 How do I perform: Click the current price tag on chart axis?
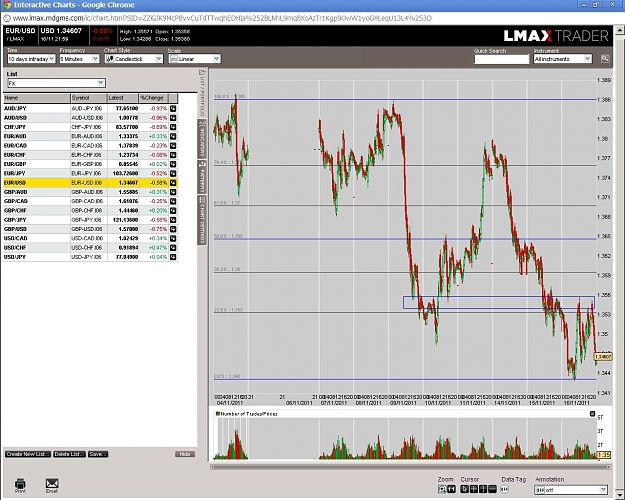point(603,357)
